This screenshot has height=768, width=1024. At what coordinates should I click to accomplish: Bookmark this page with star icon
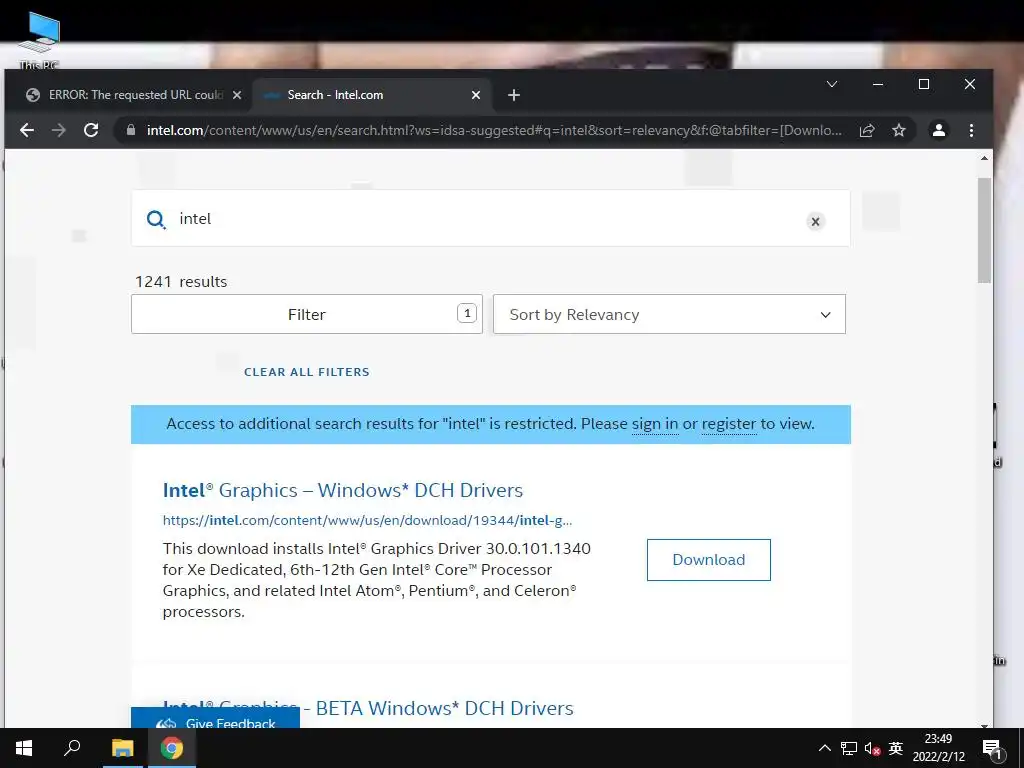click(899, 130)
